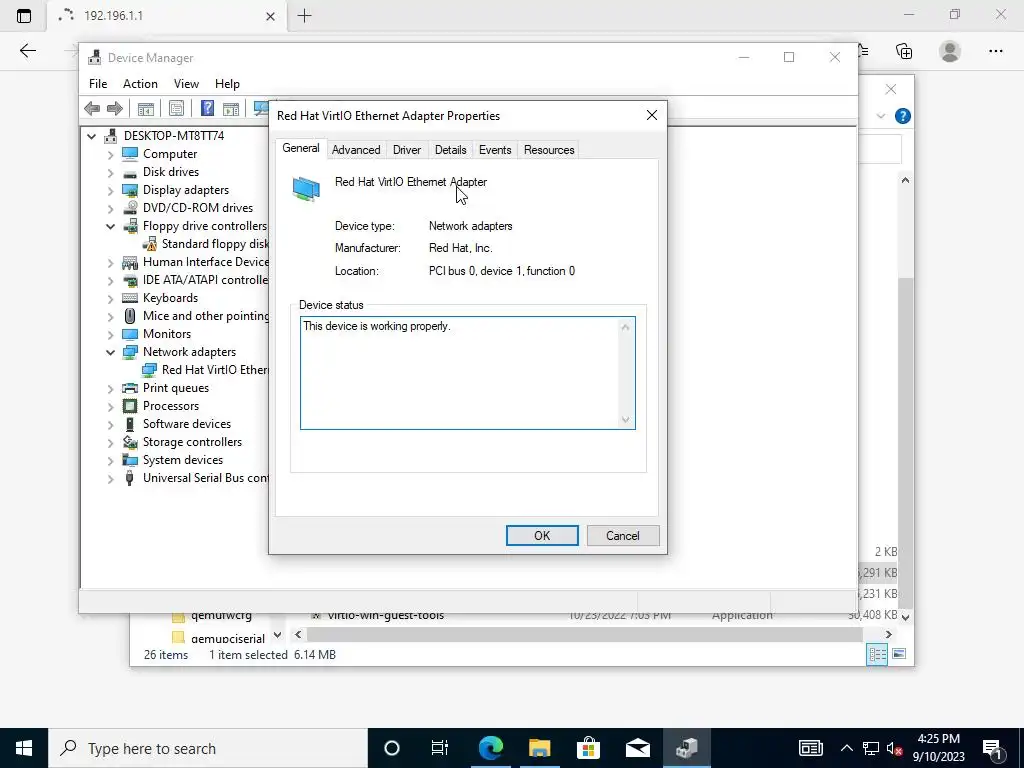Collapse the DESKTOP-MT8TT74 root node
1024x768 pixels.
(91, 136)
